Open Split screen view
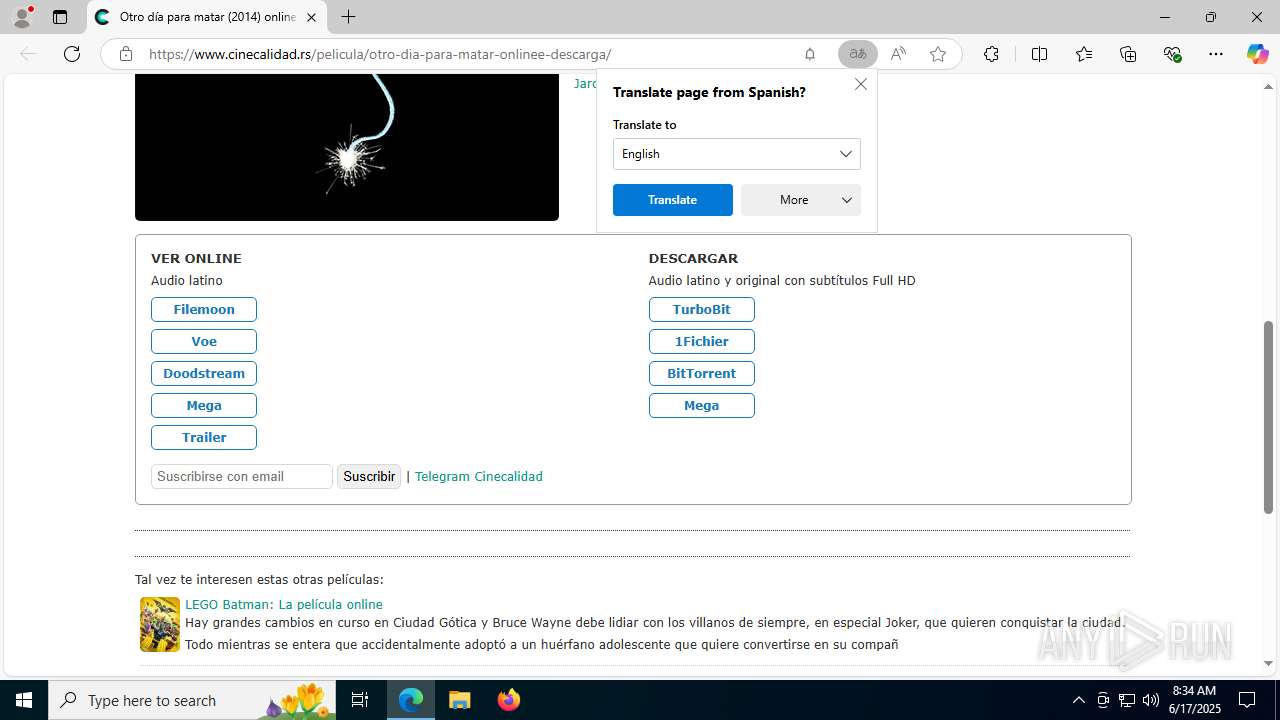 [1039, 54]
